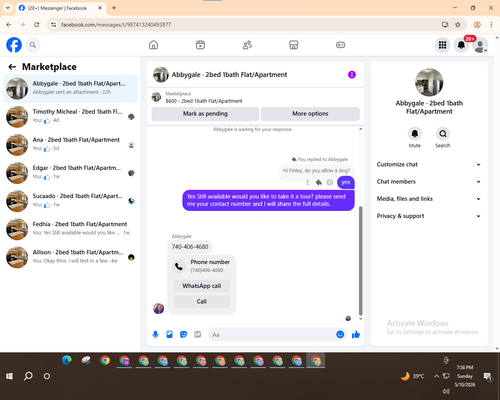
Task: Open Chrome tab search dropdown arrow
Action: coord(8,8)
